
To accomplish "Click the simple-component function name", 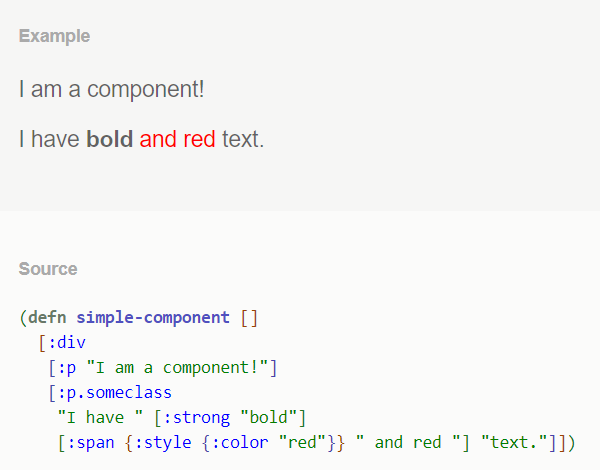I will click(x=153, y=318).
